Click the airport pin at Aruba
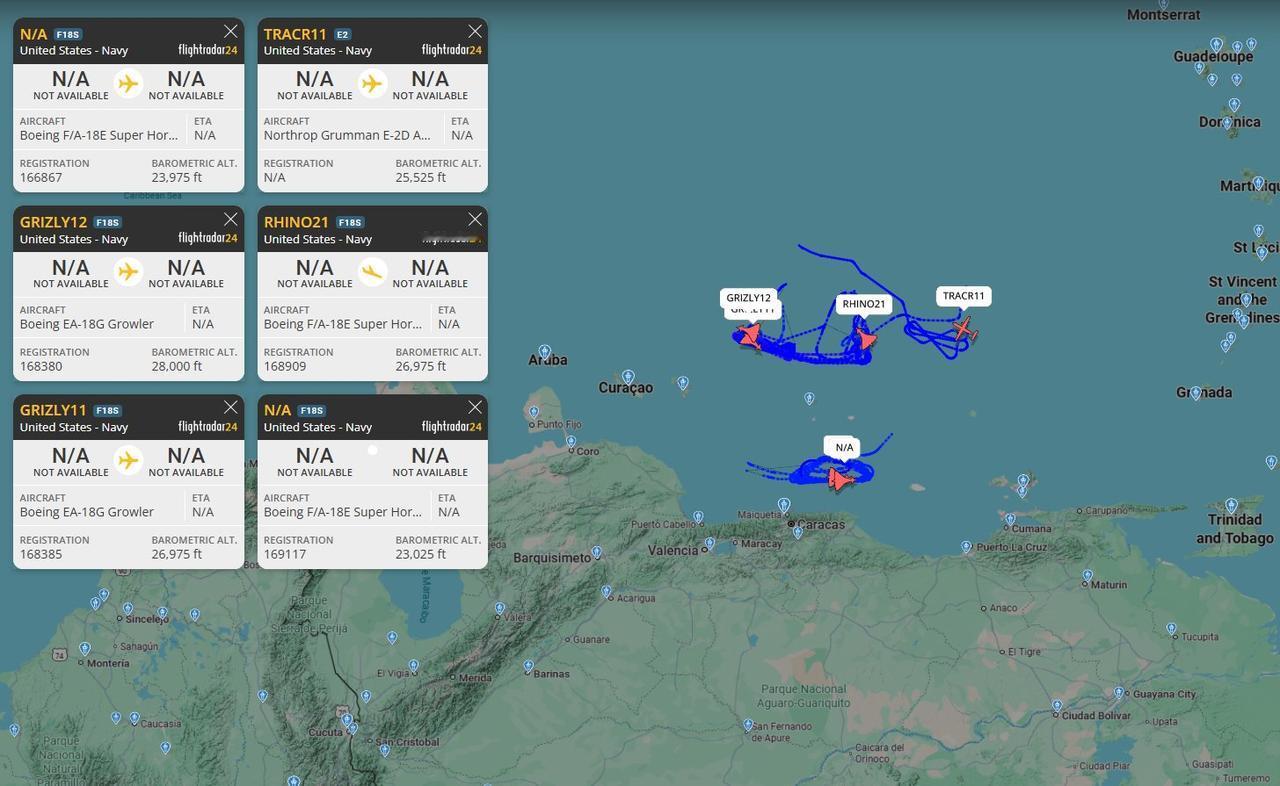The image size is (1280, 786). tap(545, 353)
